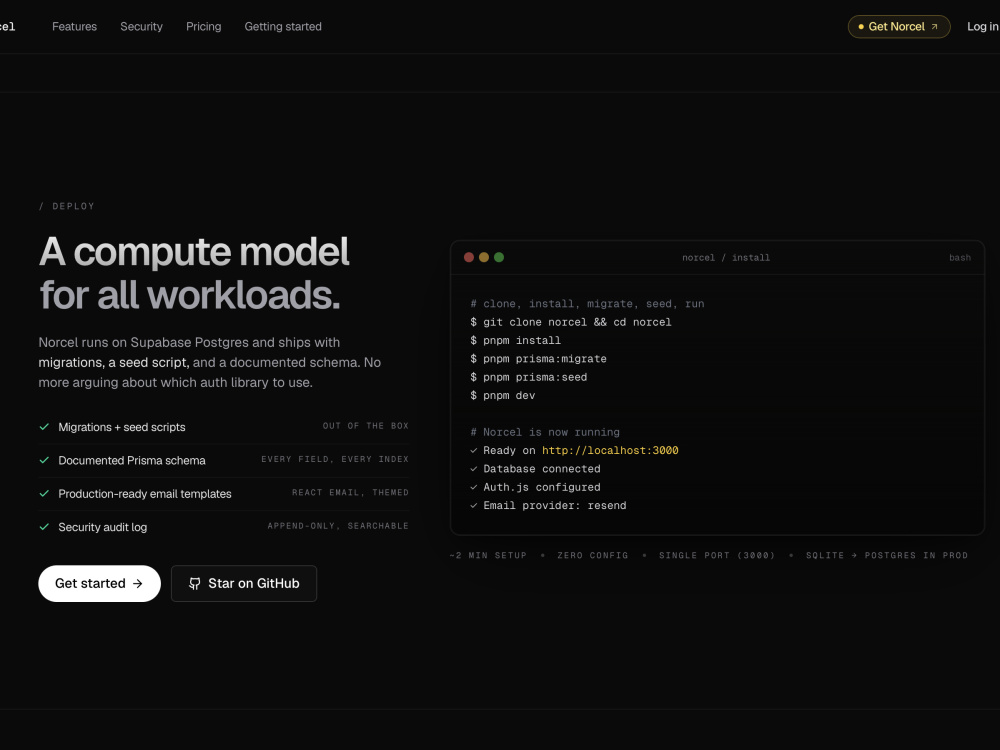The width and height of the screenshot is (1000, 750).
Task: Open the Features nav item
Action: coord(74,27)
